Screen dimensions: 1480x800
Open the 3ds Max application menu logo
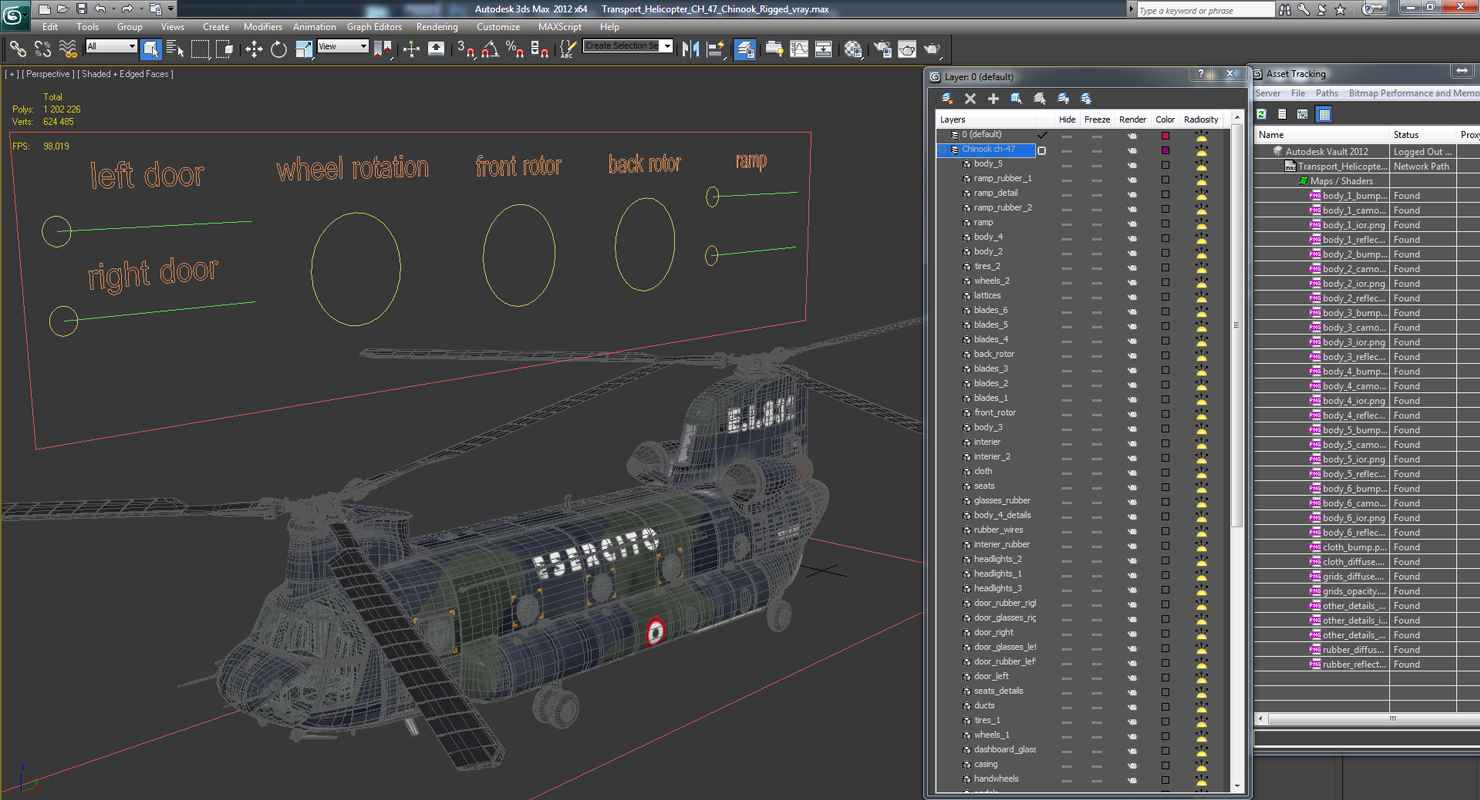[15, 16]
